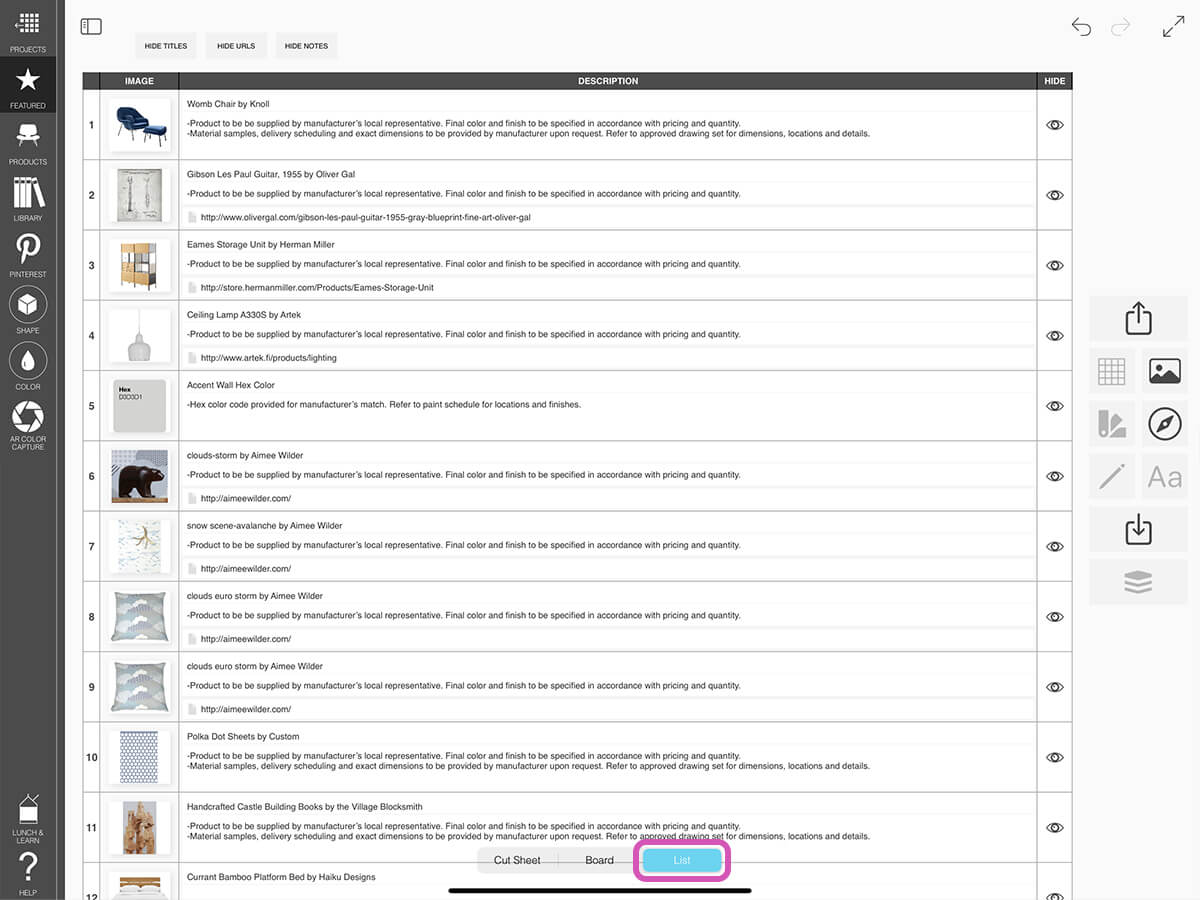Screen dimensions: 1200x900
Task: Open the Projects grid icon
Action: coord(28,26)
